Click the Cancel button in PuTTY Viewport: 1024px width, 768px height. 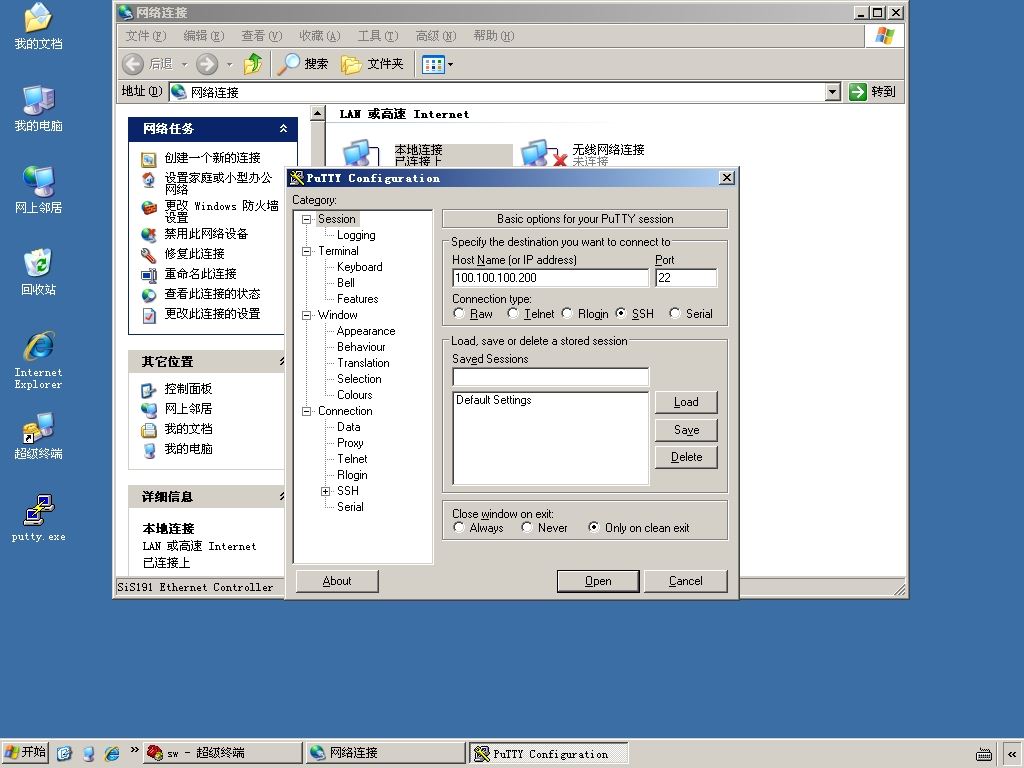686,581
